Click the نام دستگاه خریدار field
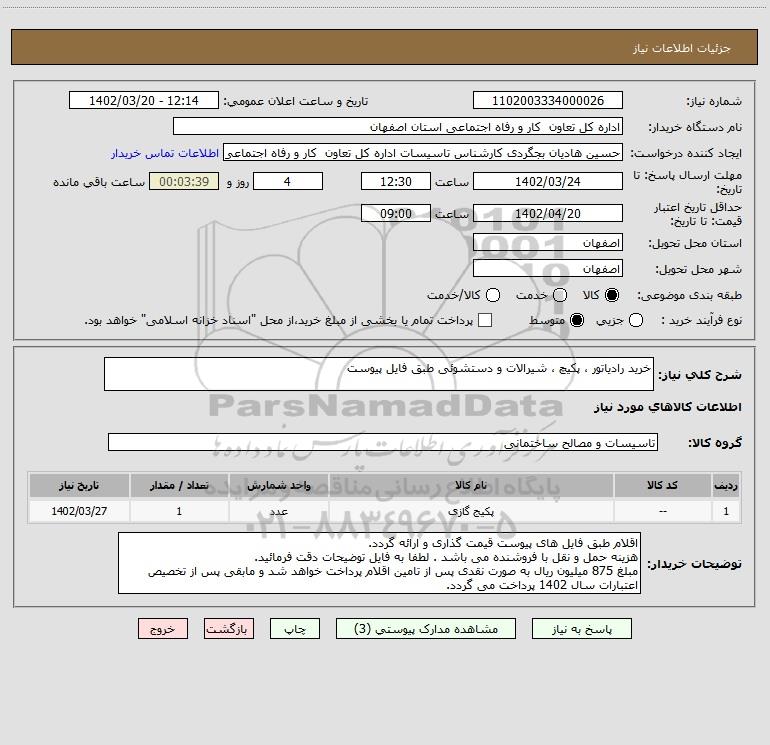The height and width of the screenshot is (745, 770). pos(398,127)
